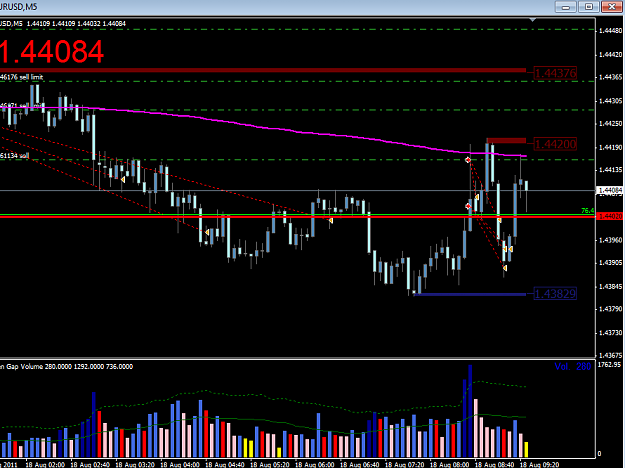
Task: Click the red 1.44020 price axis tag
Action: [610, 216]
